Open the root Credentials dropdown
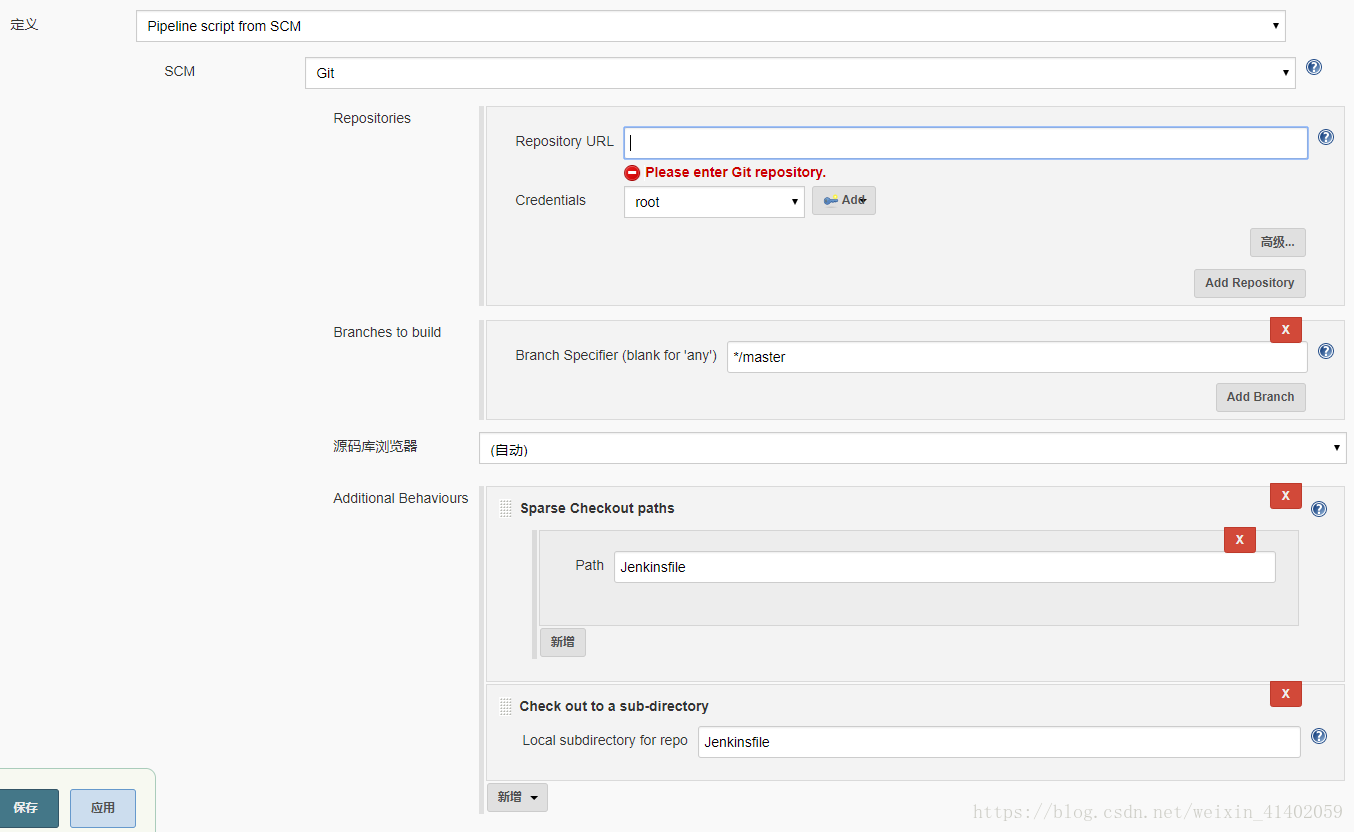1354x832 pixels. (x=714, y=202)
